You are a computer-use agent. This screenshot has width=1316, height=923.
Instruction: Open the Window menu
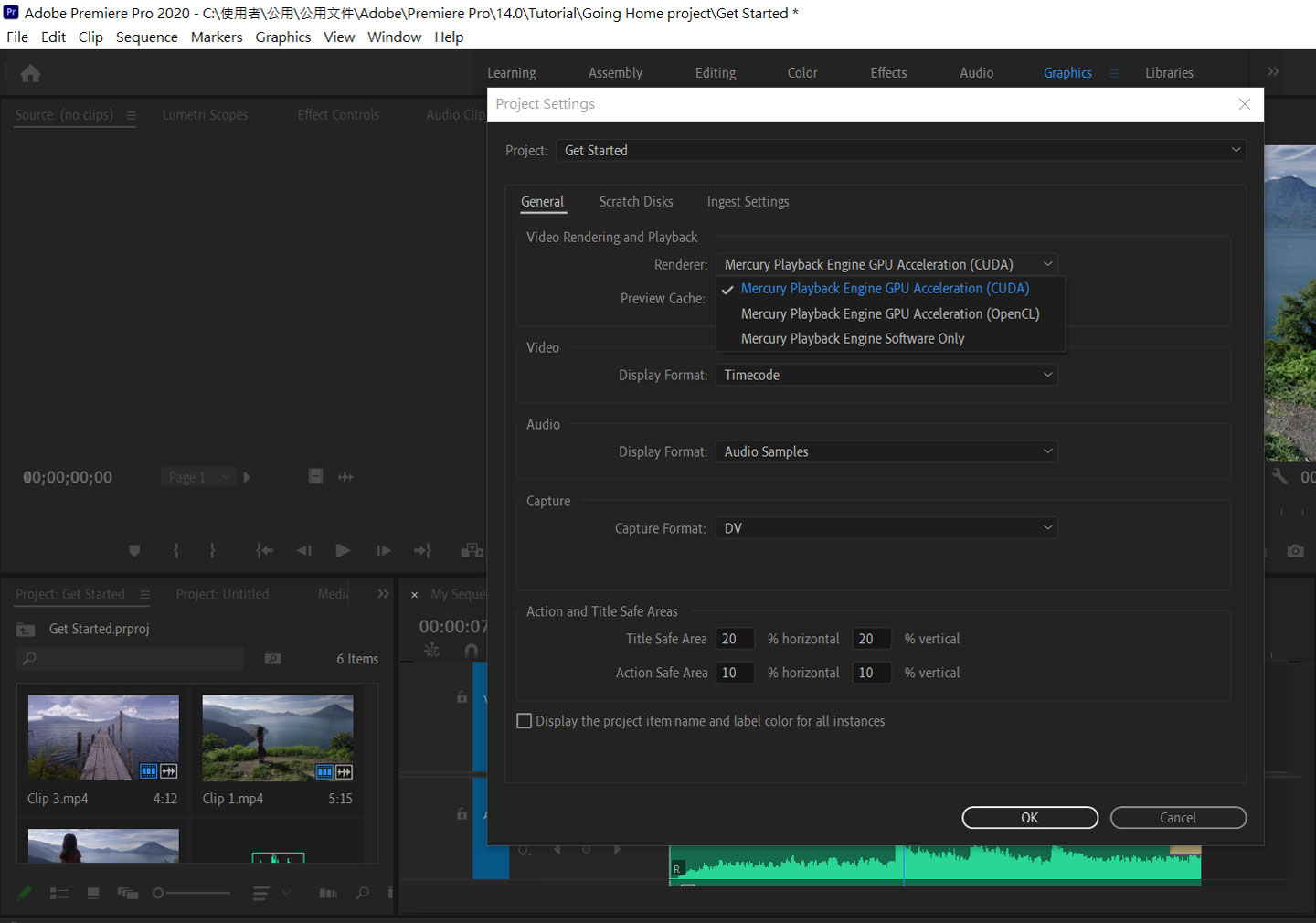click(x=394, y=37)
